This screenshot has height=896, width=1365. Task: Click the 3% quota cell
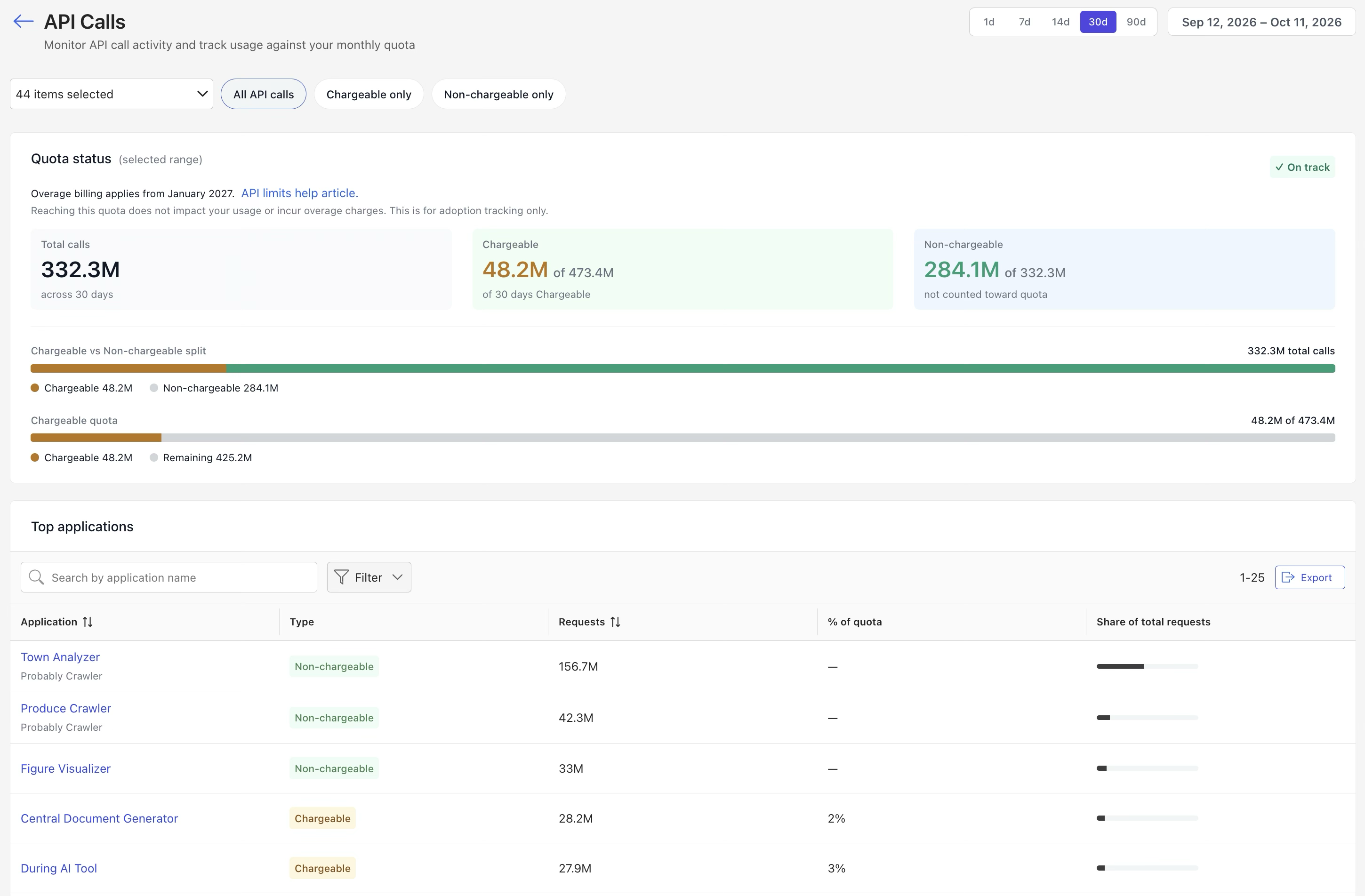click(x=836, y=868)
